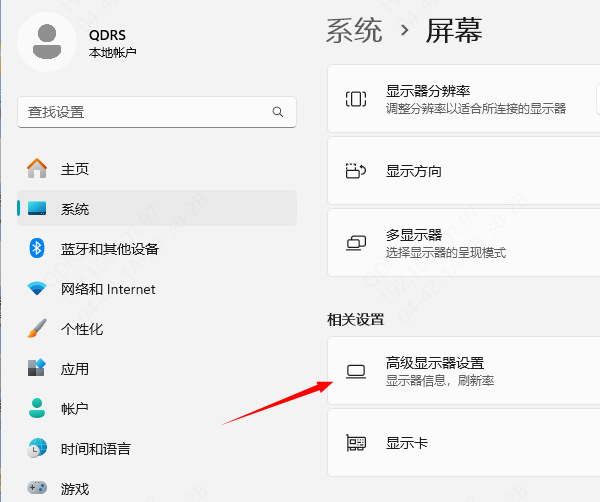Click 调整分辨率以适合所连接的显示器 description
600x502 pixels.
pos(476,109)
